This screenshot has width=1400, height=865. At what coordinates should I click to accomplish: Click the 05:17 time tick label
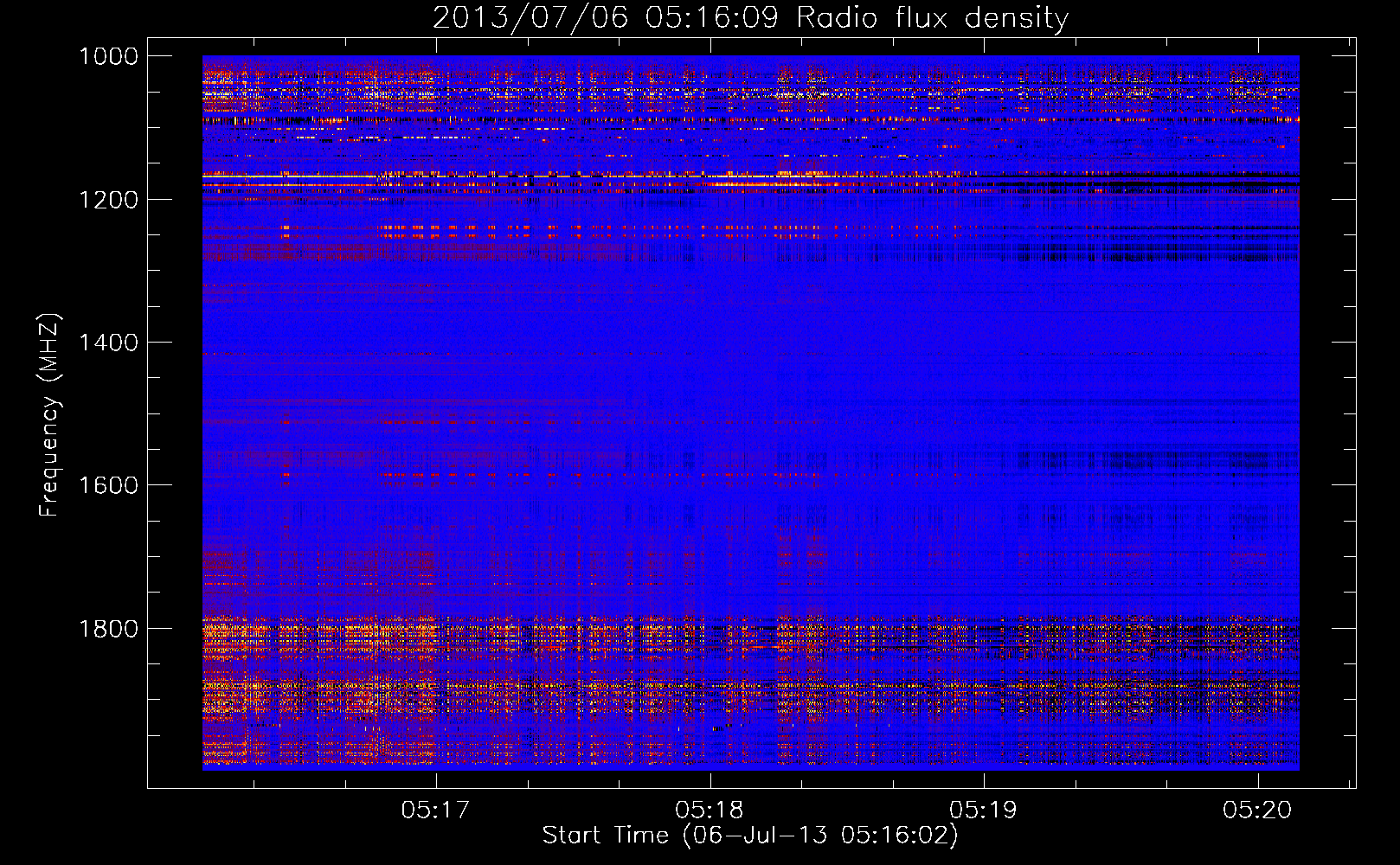pyautogui.click(x=435, y=810)
